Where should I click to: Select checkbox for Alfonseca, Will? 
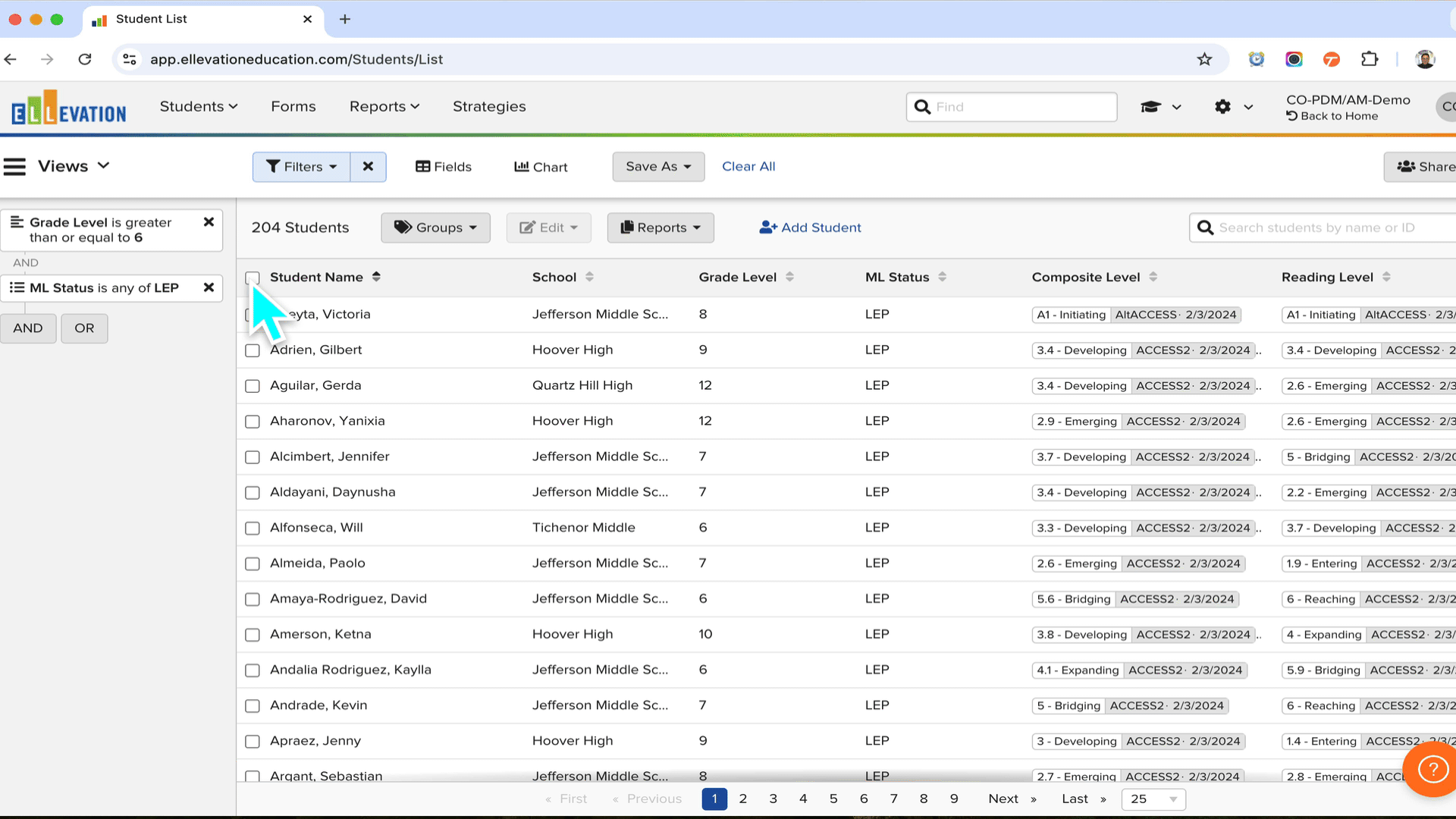253,529
